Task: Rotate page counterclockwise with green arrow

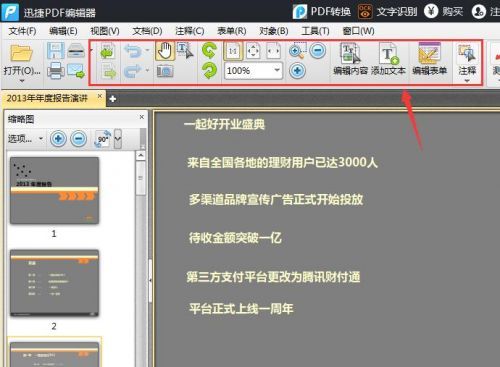Action: point(209,51)
